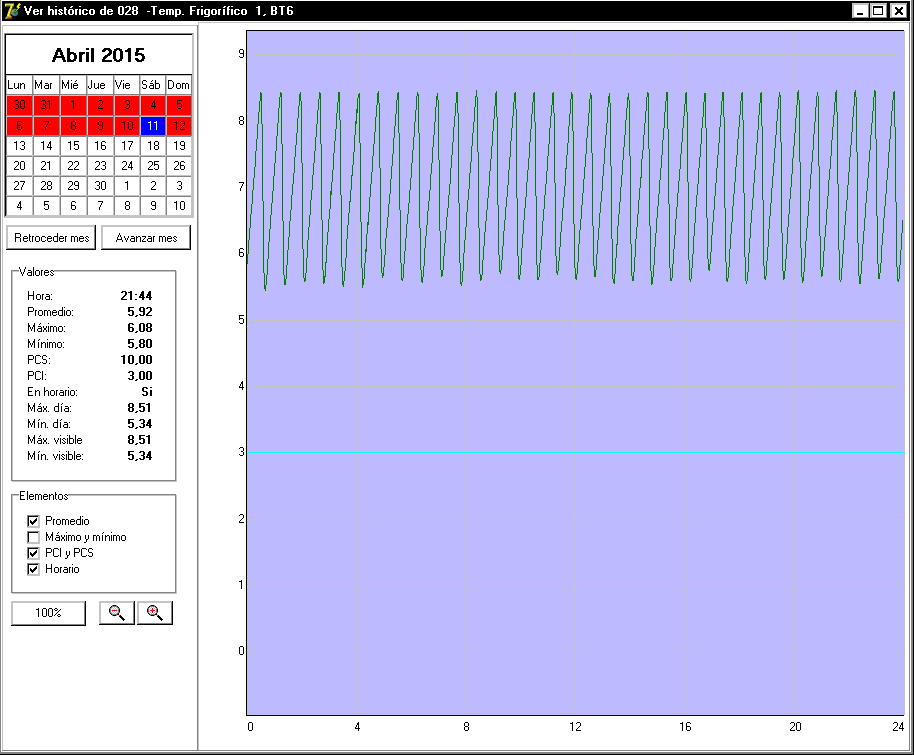Click the PCI value 3,00
Screen dimensions: 914x755
pyautogui.click(x=140, y=376)
